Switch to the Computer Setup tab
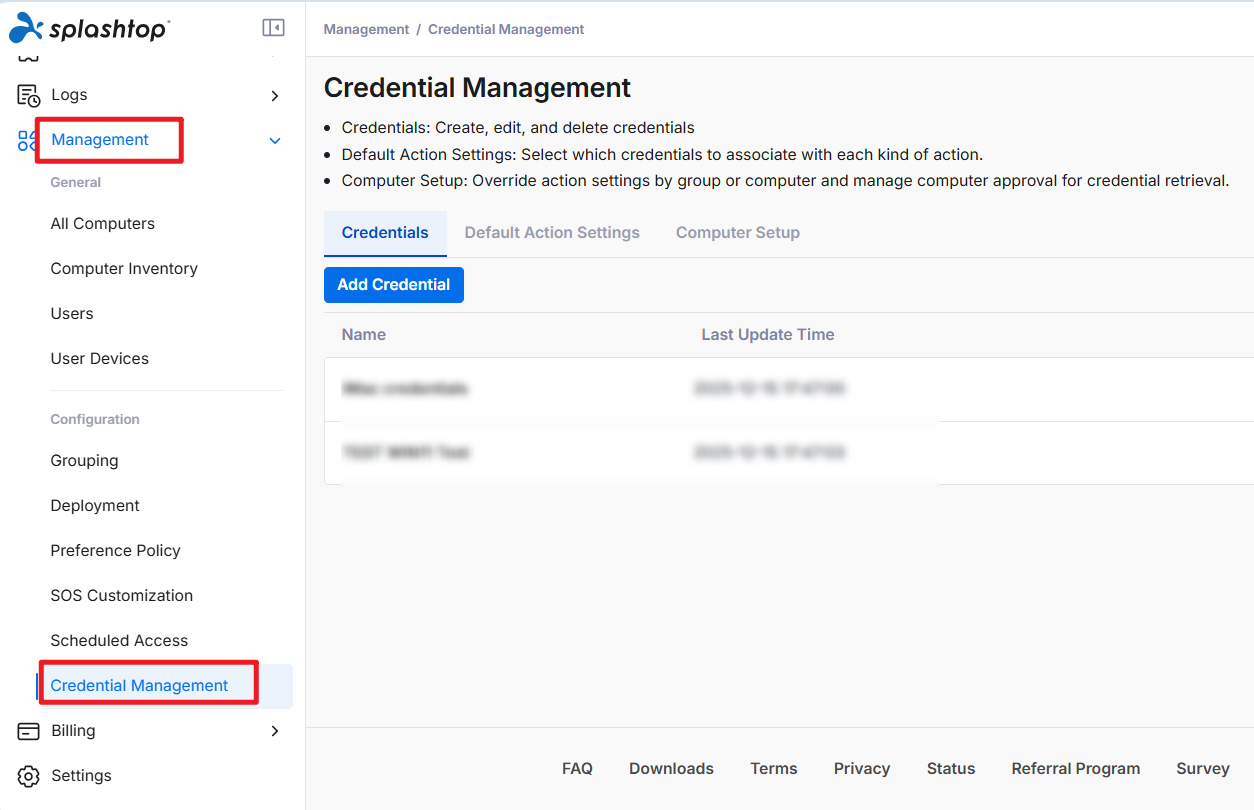This screenshot has height=810, width=1254. click(x=738, y=233)
